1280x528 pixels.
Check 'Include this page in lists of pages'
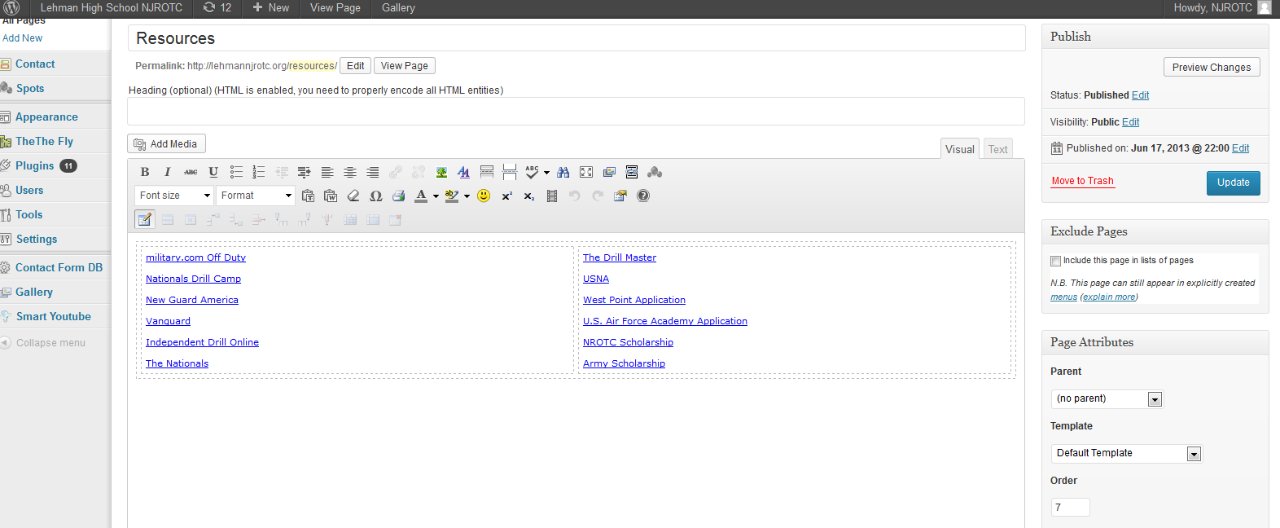[1056, 261]
